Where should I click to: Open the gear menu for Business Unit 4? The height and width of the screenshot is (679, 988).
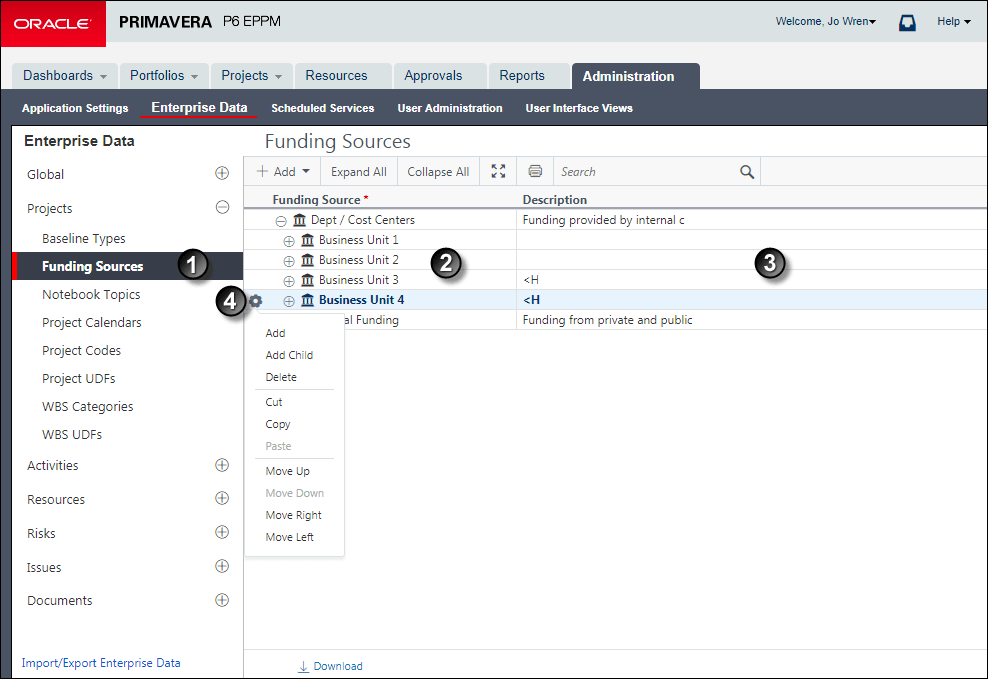[x=255, y=301]
